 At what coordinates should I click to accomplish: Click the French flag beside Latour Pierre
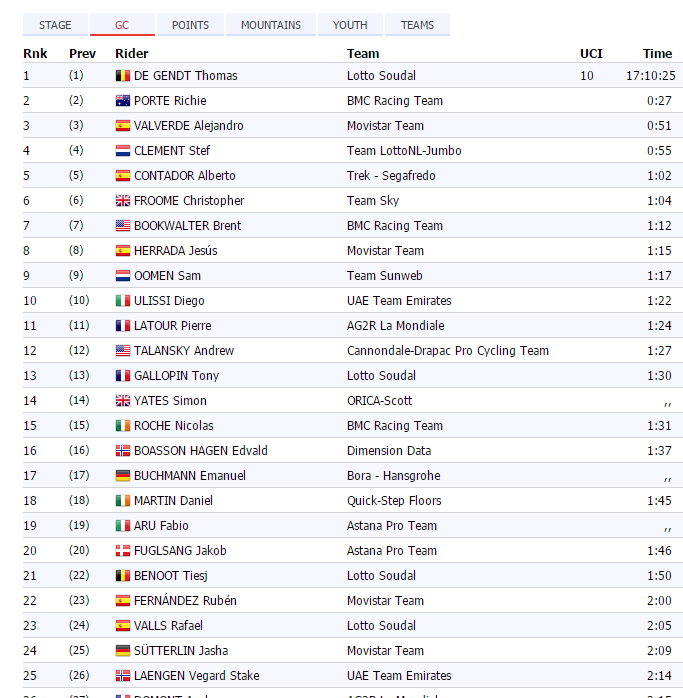coord(123,326)
